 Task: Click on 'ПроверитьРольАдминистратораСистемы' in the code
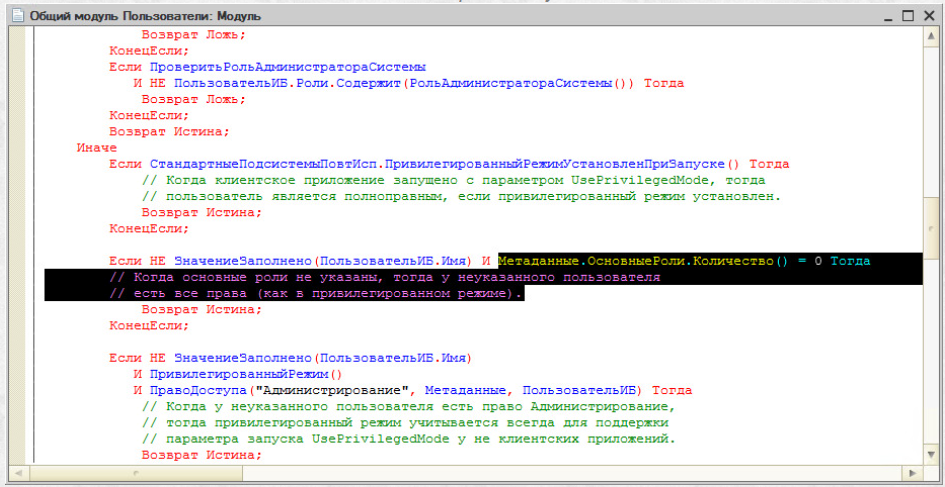(288, 67)
